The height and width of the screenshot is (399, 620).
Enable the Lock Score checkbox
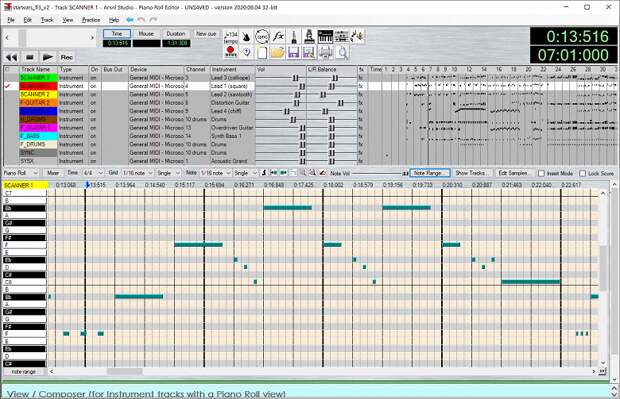(582, 173)
